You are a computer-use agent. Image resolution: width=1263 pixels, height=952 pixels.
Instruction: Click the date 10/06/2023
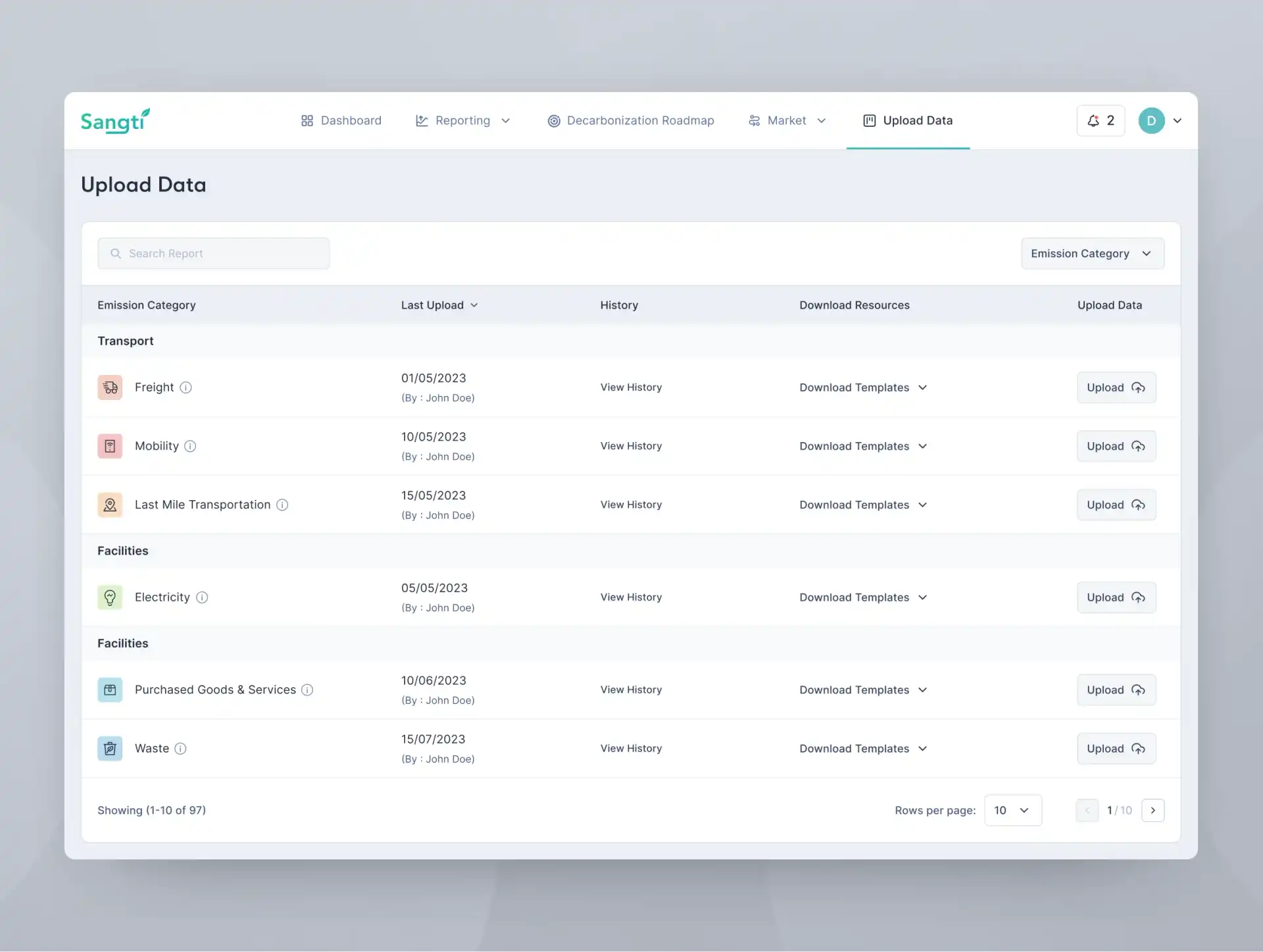pos(433,681)
